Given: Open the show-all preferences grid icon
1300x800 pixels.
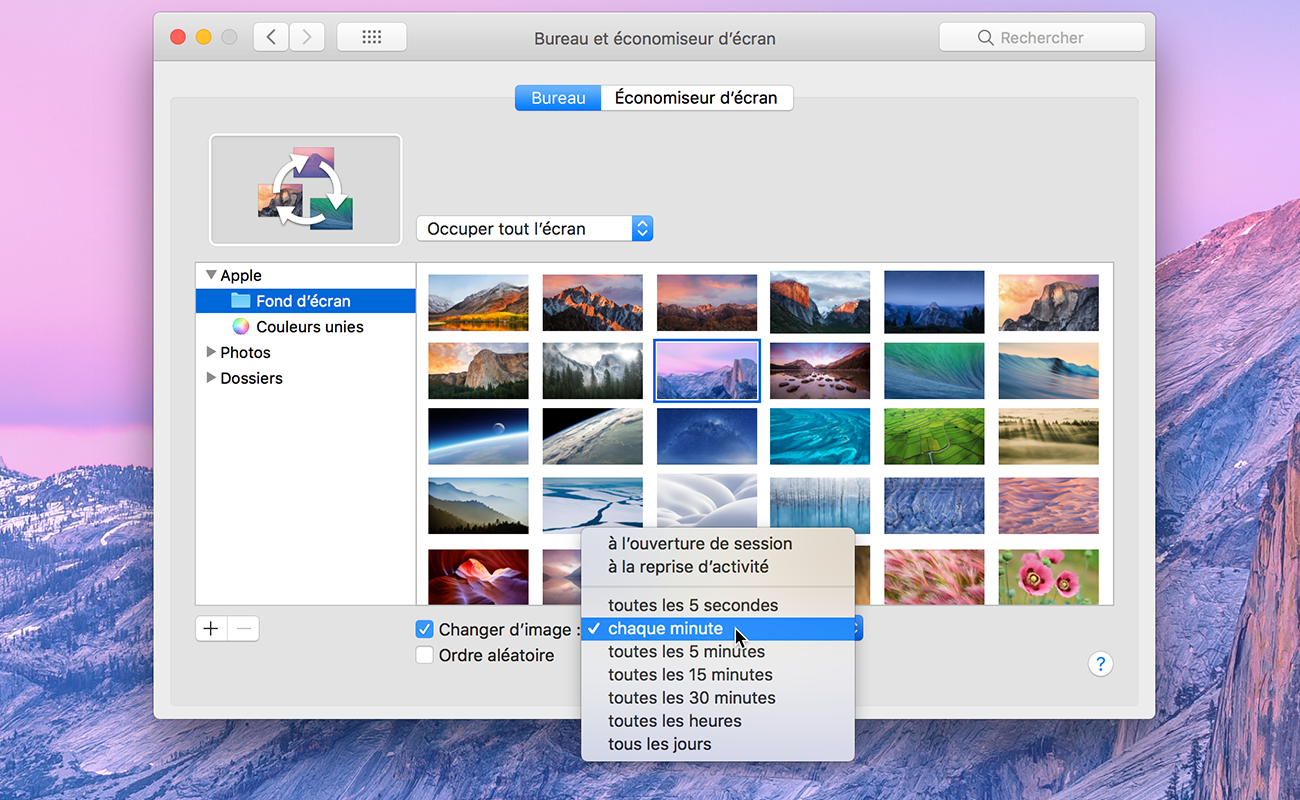Looking at the screenshot, I should (371, 36).
